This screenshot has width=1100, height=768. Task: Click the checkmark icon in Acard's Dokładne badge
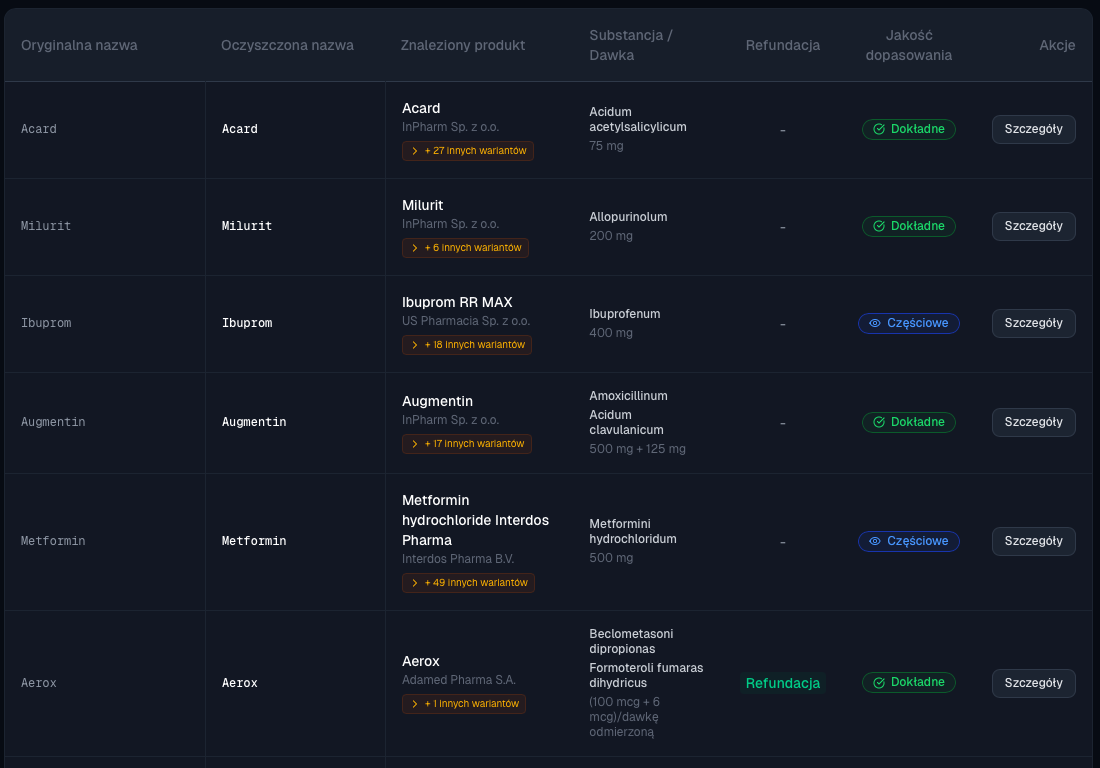879,129
